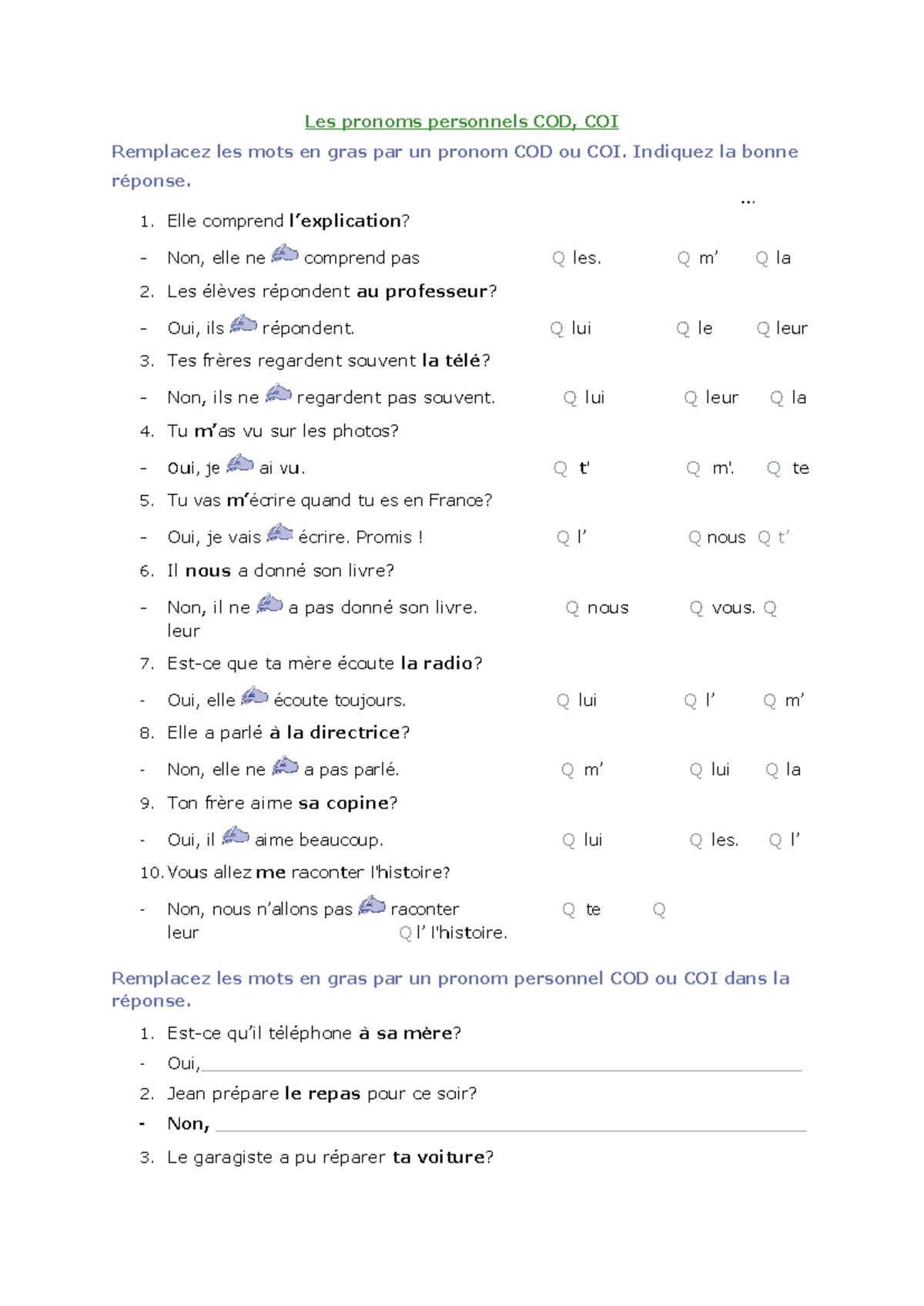Pick option "les." for "il aime beaucoup"
The height and width of the screenshot is (1306, 924).
696,840
